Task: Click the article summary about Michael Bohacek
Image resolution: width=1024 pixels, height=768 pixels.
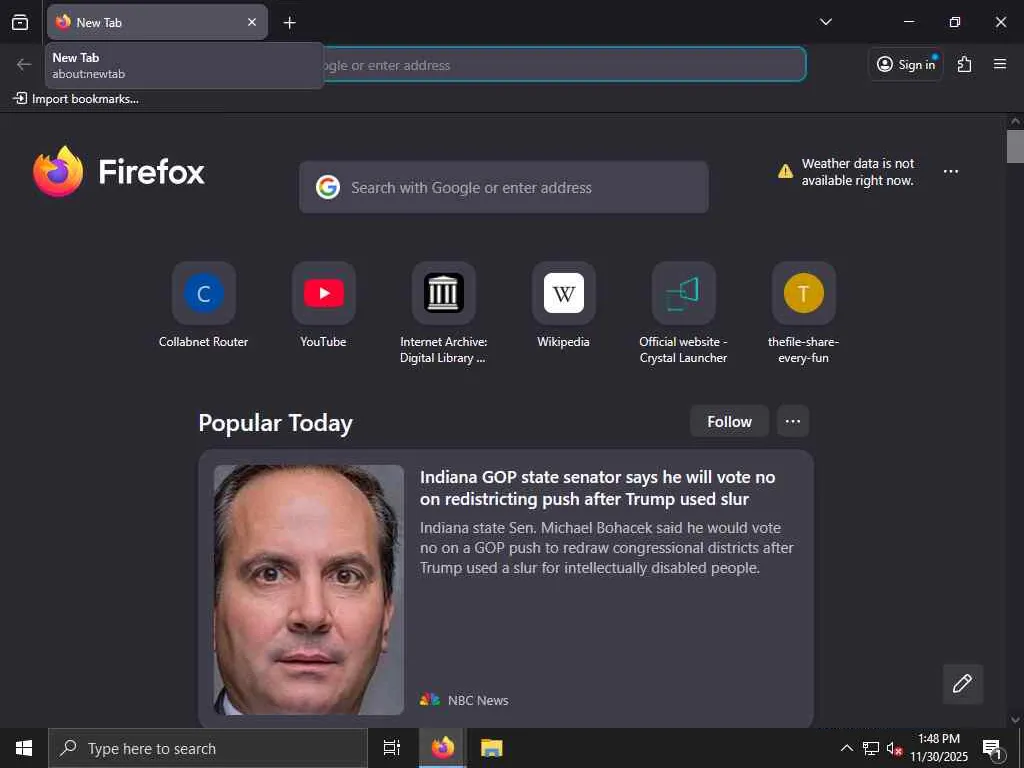Action: pyautogui.click(x=607, y=548)
